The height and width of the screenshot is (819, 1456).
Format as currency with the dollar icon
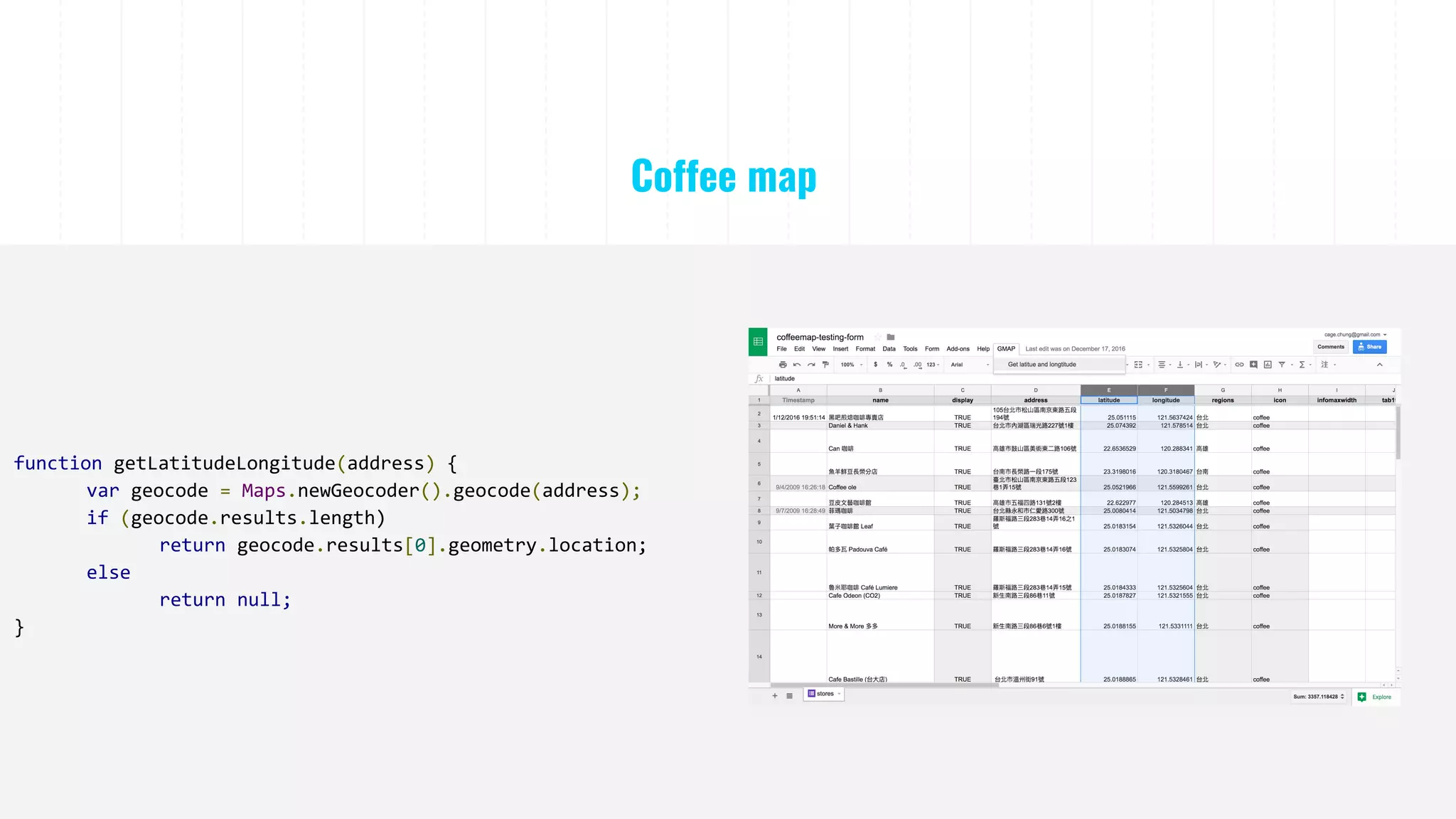tap(875, 365)
